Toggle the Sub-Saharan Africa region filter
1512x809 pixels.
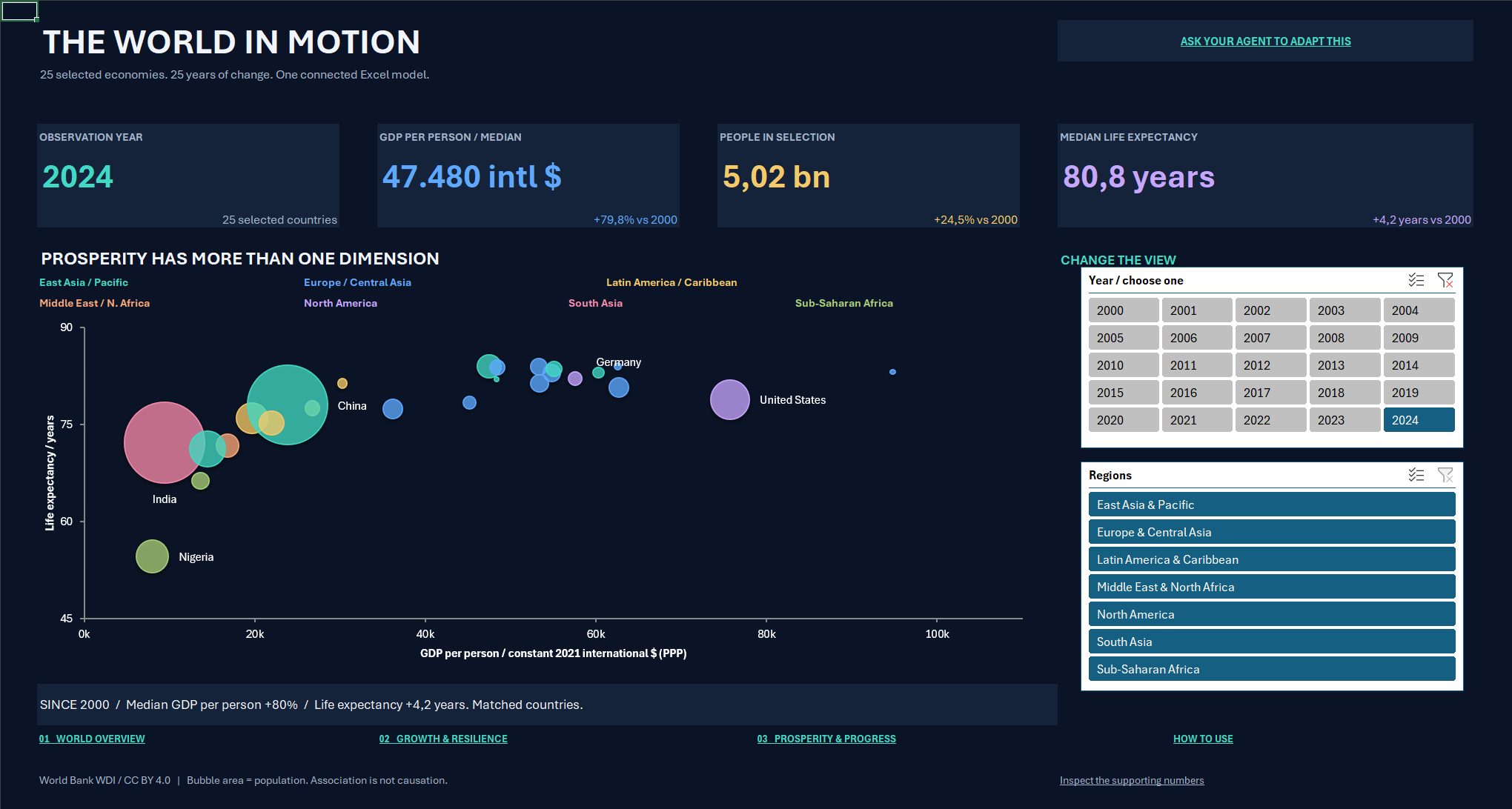pos(1272,669)
